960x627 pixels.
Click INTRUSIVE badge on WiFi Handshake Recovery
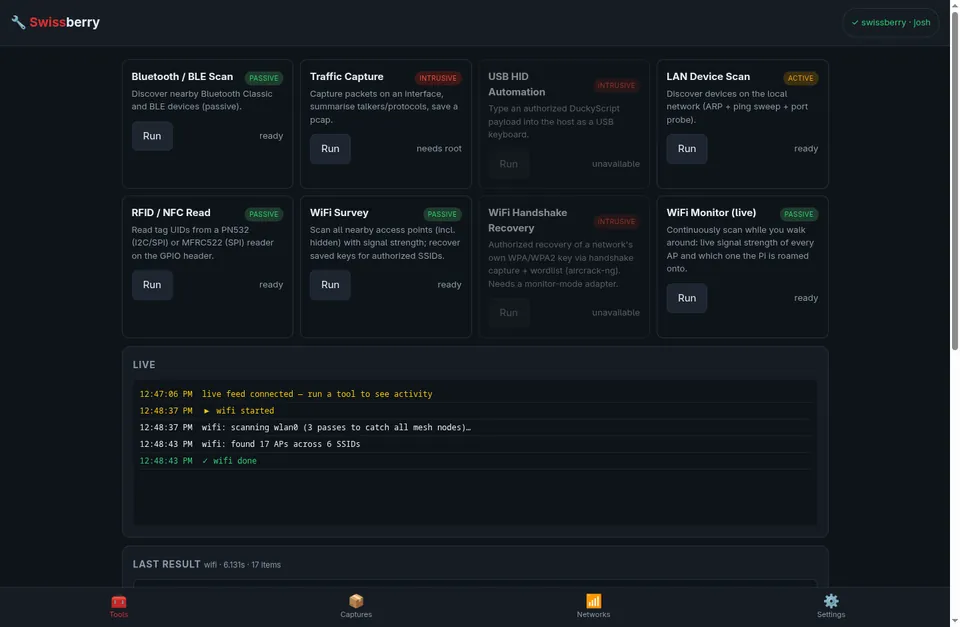616,222
